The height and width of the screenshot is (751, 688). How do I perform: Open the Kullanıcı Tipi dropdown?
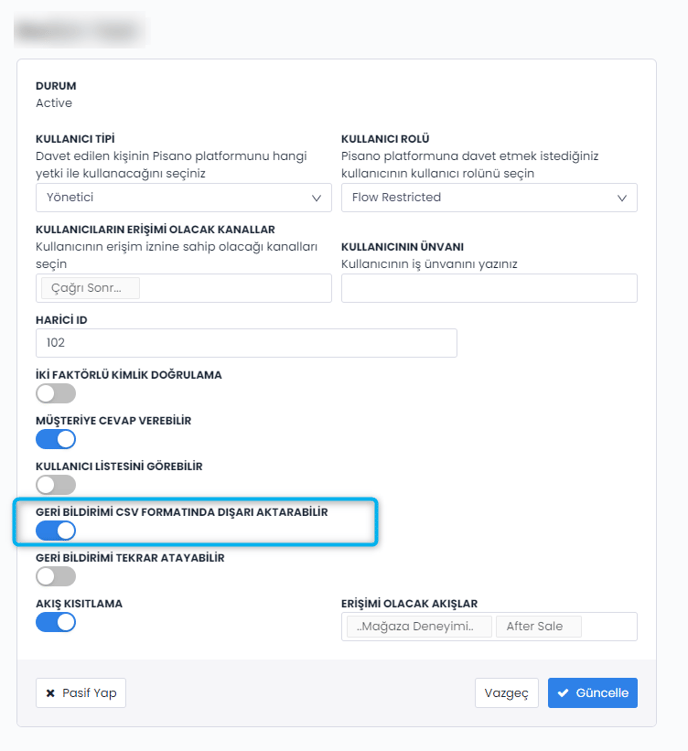point(183,197)
